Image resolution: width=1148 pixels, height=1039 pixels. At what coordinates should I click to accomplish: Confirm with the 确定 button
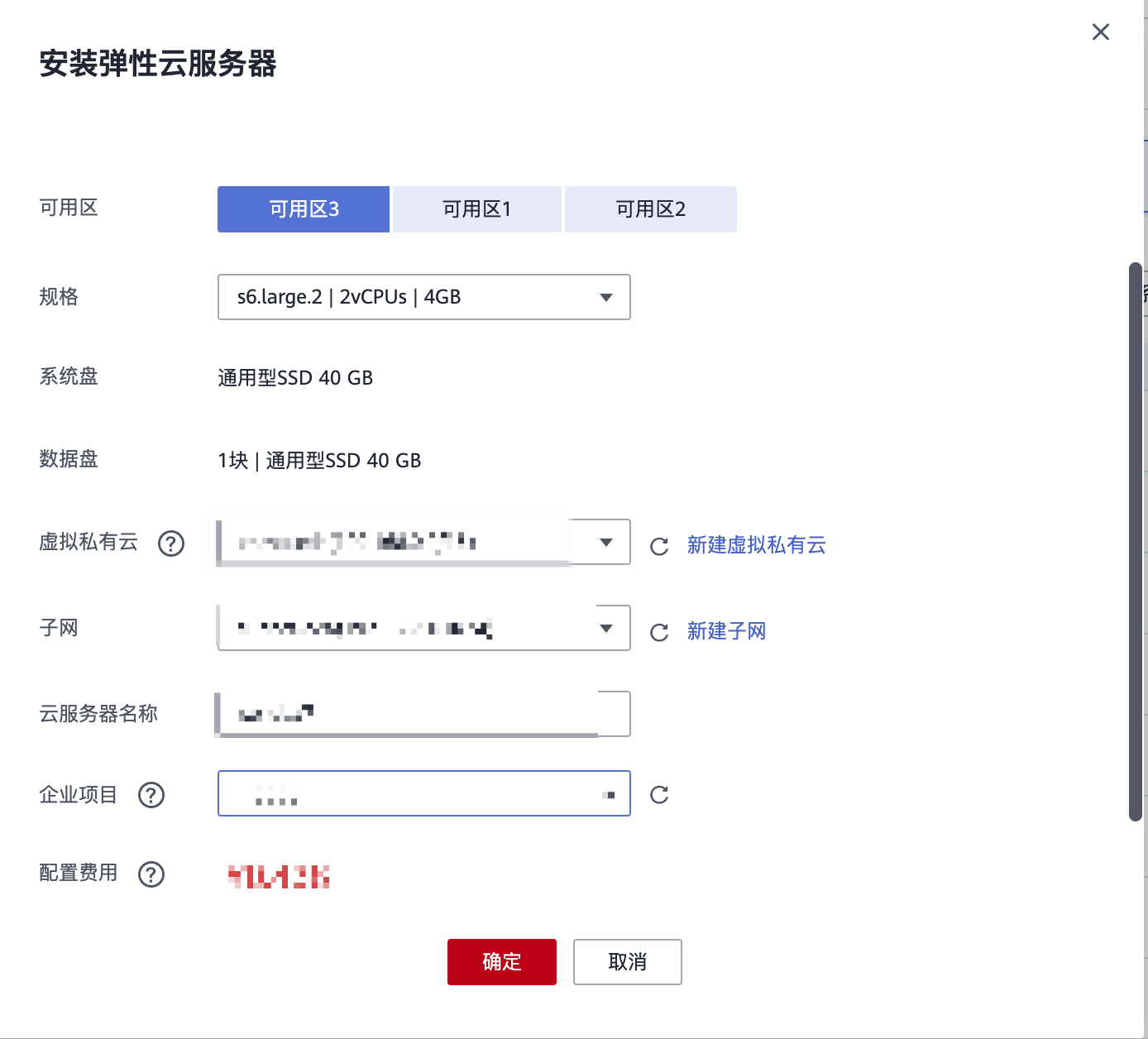point(501,962)
